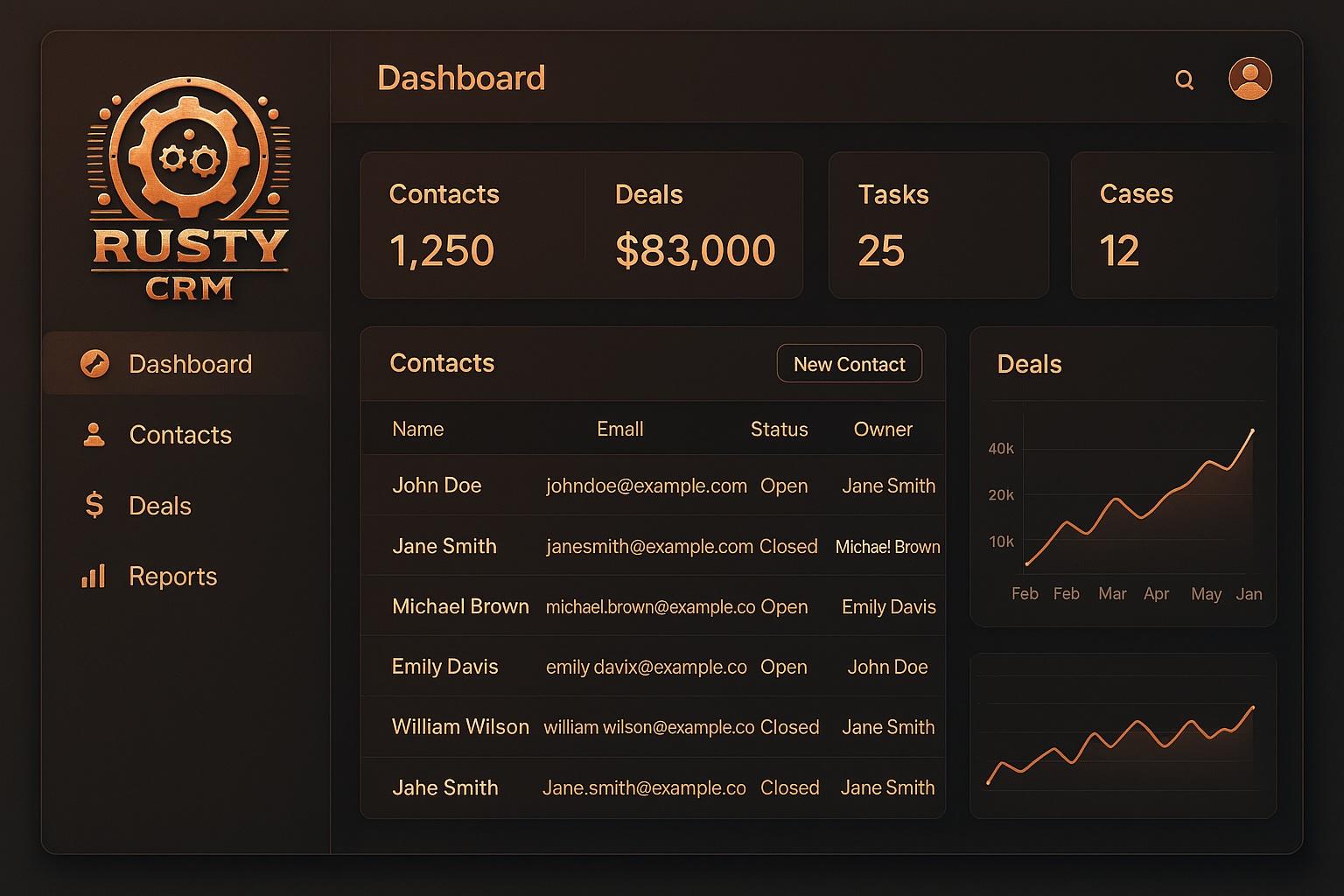Screen dimensions: 1344x896
Task: Open johndoe@example.com email link
Action: tap(646, 486)
